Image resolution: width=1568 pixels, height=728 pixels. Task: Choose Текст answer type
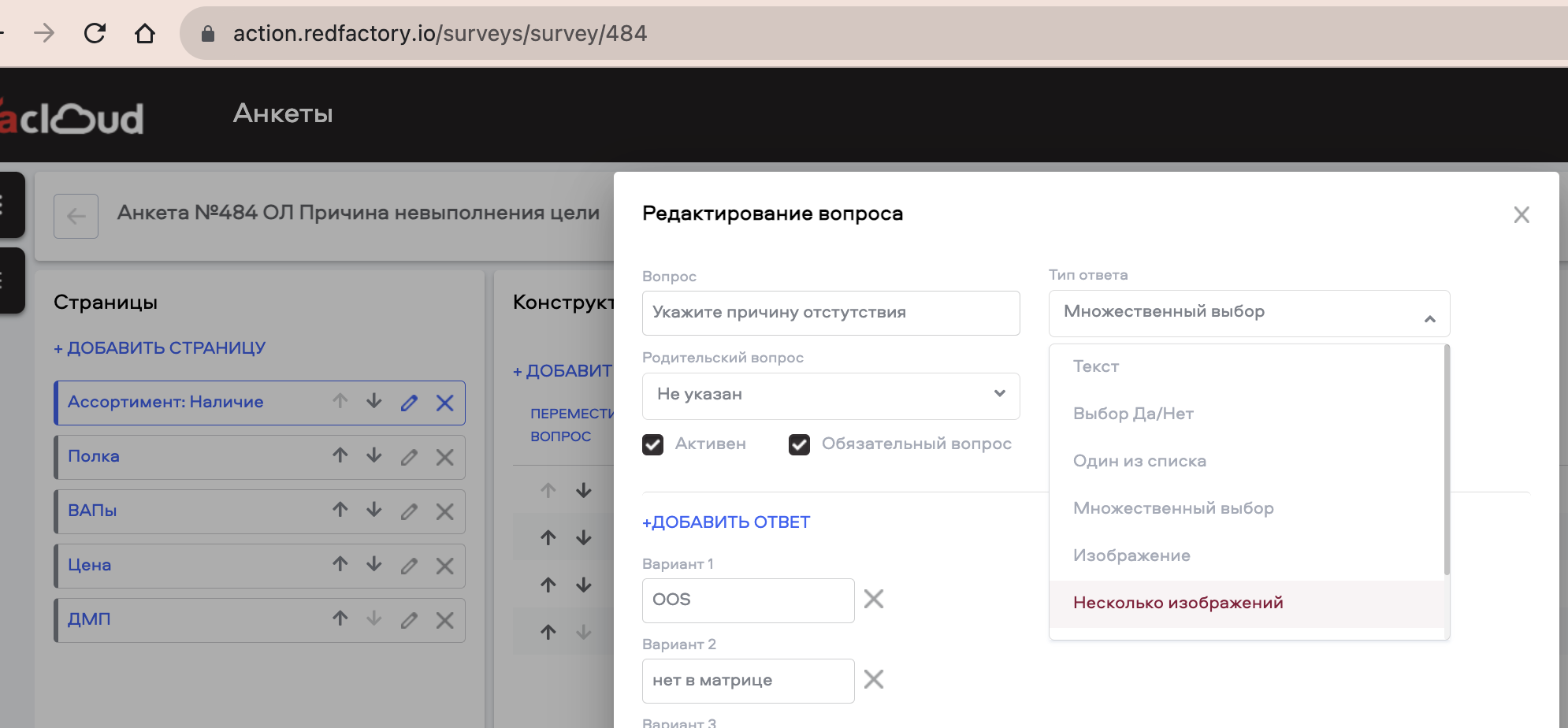pyautogui.click(x=1247, y=366)
